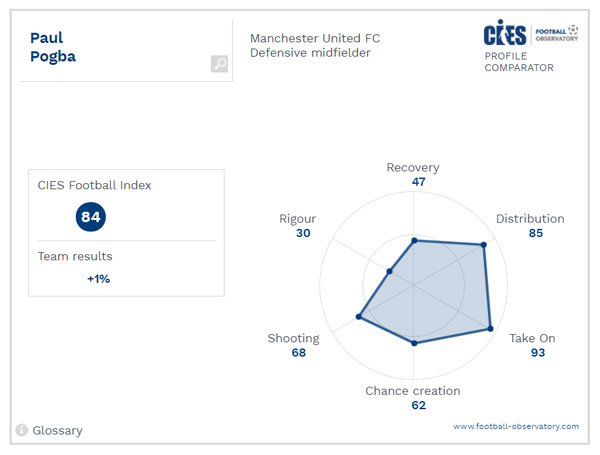Click the Distribution data point on radar

click(x=484, y=245)
